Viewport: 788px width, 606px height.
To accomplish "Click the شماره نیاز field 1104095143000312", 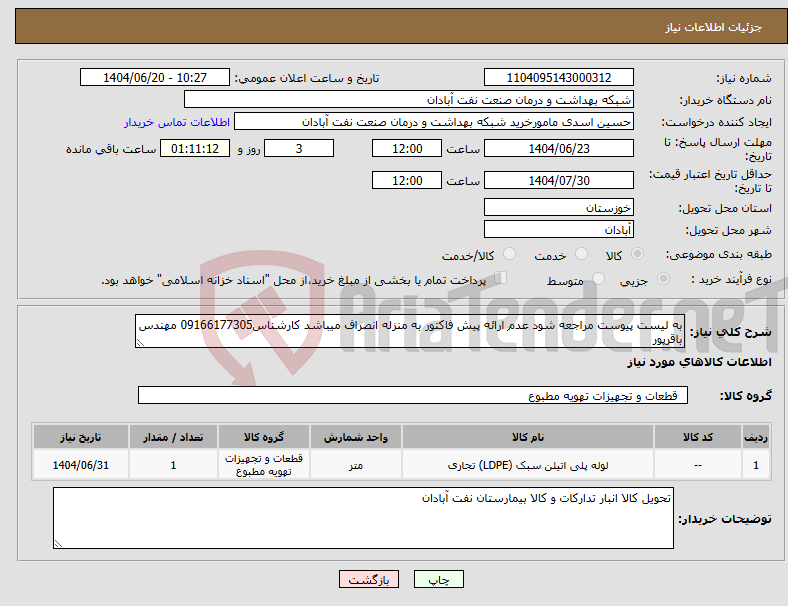I will [558, 77].
